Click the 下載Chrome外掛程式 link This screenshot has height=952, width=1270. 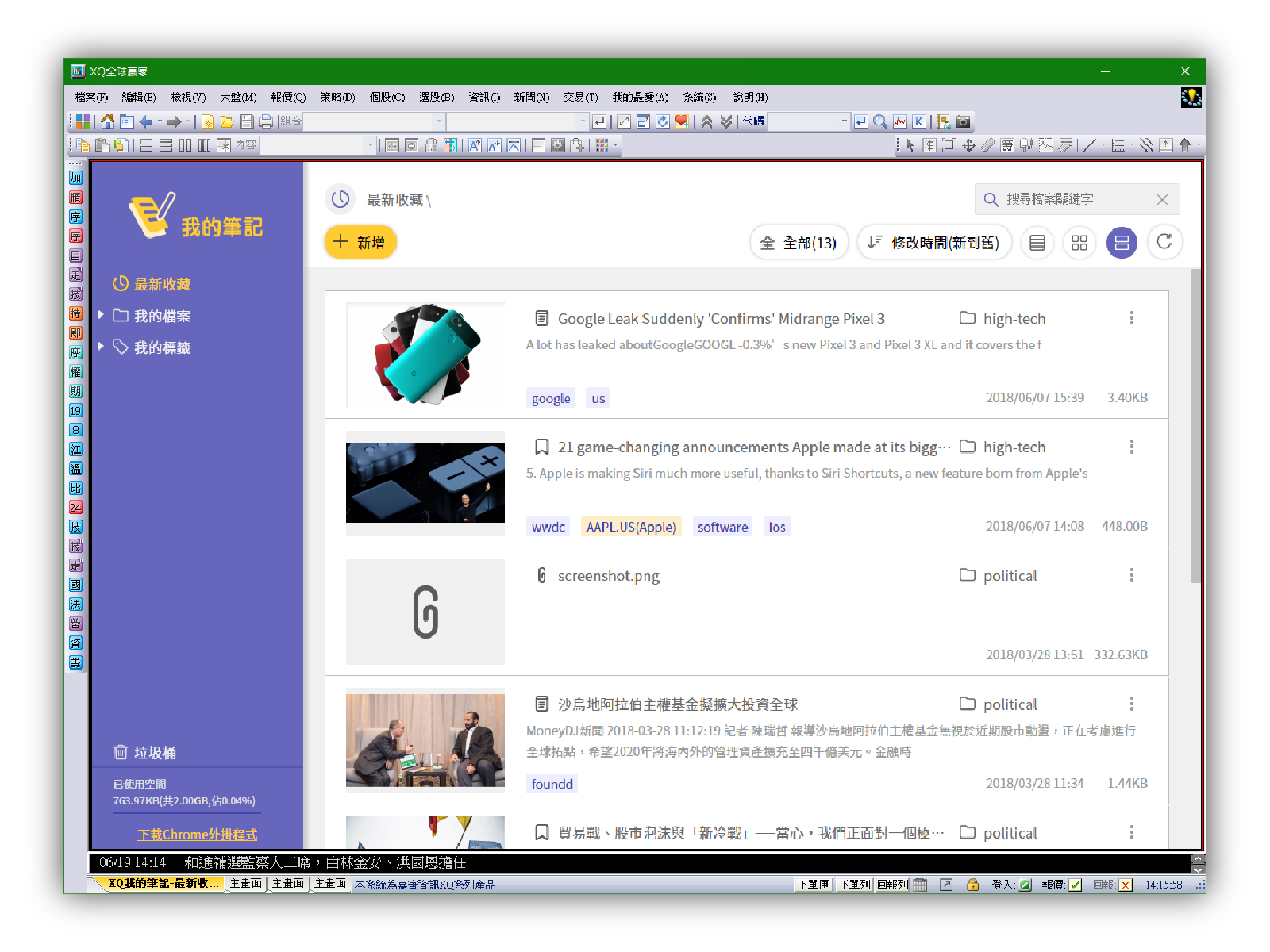pyautogui.click(x=198, y=835)
